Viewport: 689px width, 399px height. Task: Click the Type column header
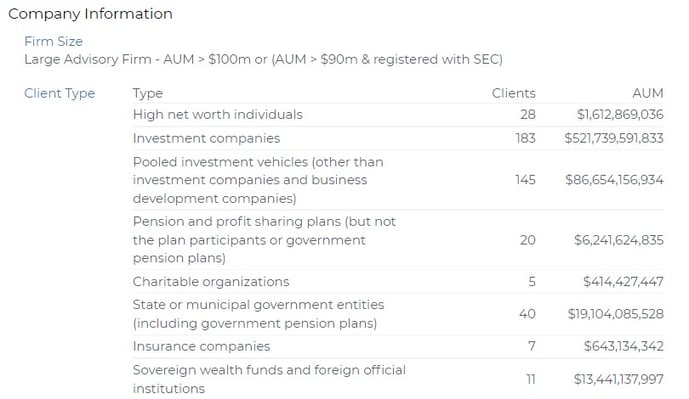point(148,93)
